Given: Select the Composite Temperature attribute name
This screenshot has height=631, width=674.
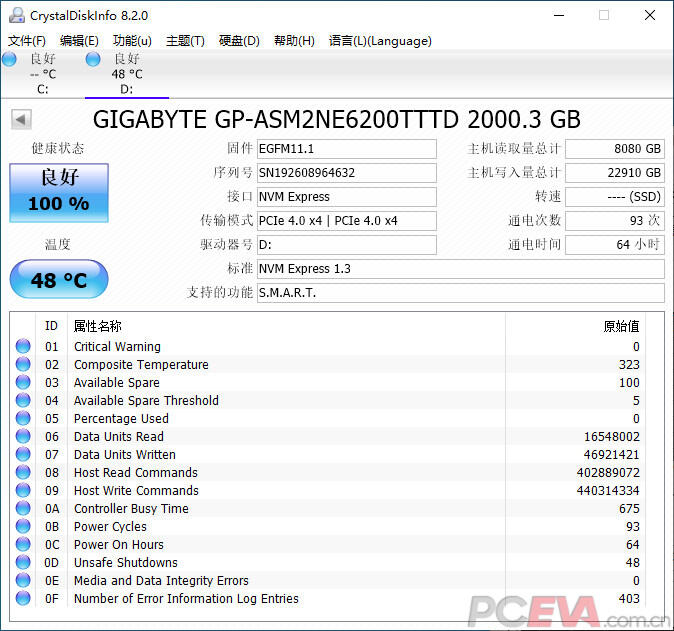Looking at the screenshot, I should (x=141, y=365).
